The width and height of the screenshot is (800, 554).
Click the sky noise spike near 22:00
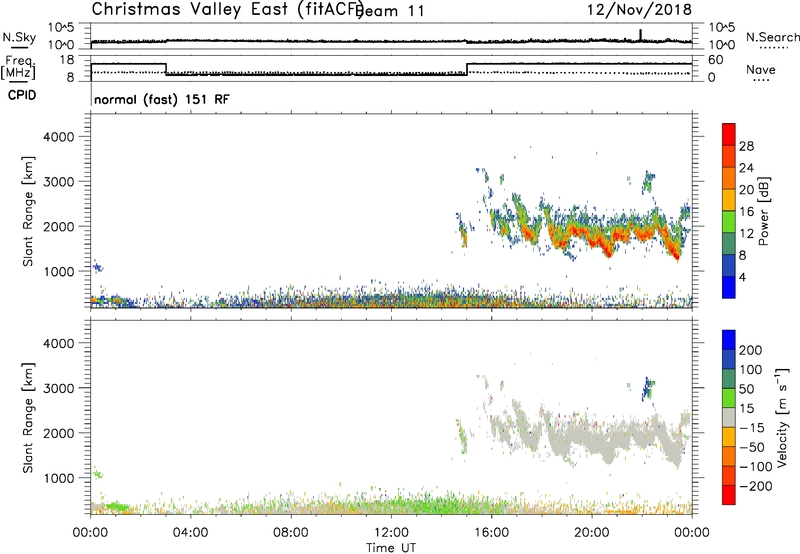tap(640, 35)
